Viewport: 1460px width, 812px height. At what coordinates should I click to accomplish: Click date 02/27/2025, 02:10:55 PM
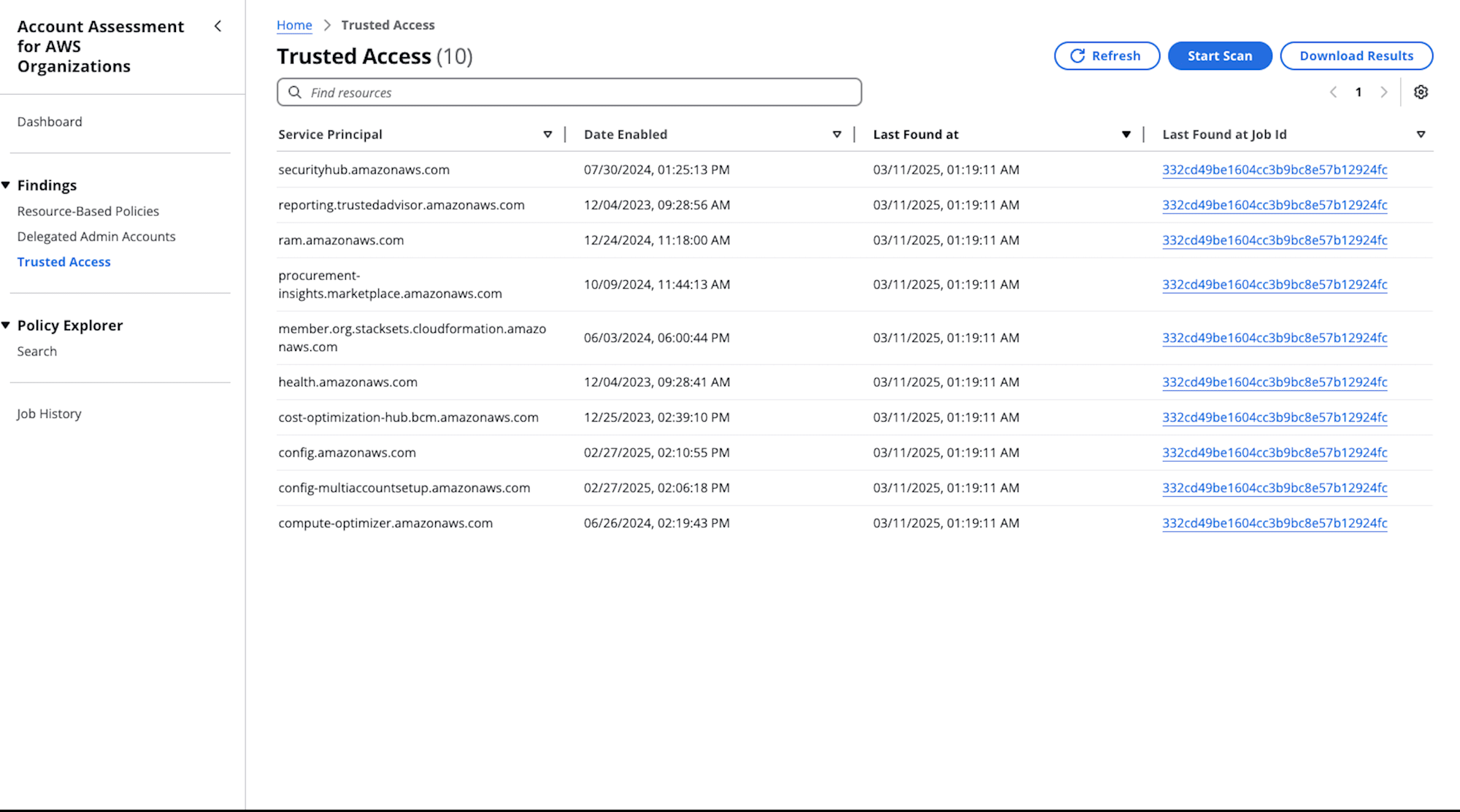click(x=656, y=452)
